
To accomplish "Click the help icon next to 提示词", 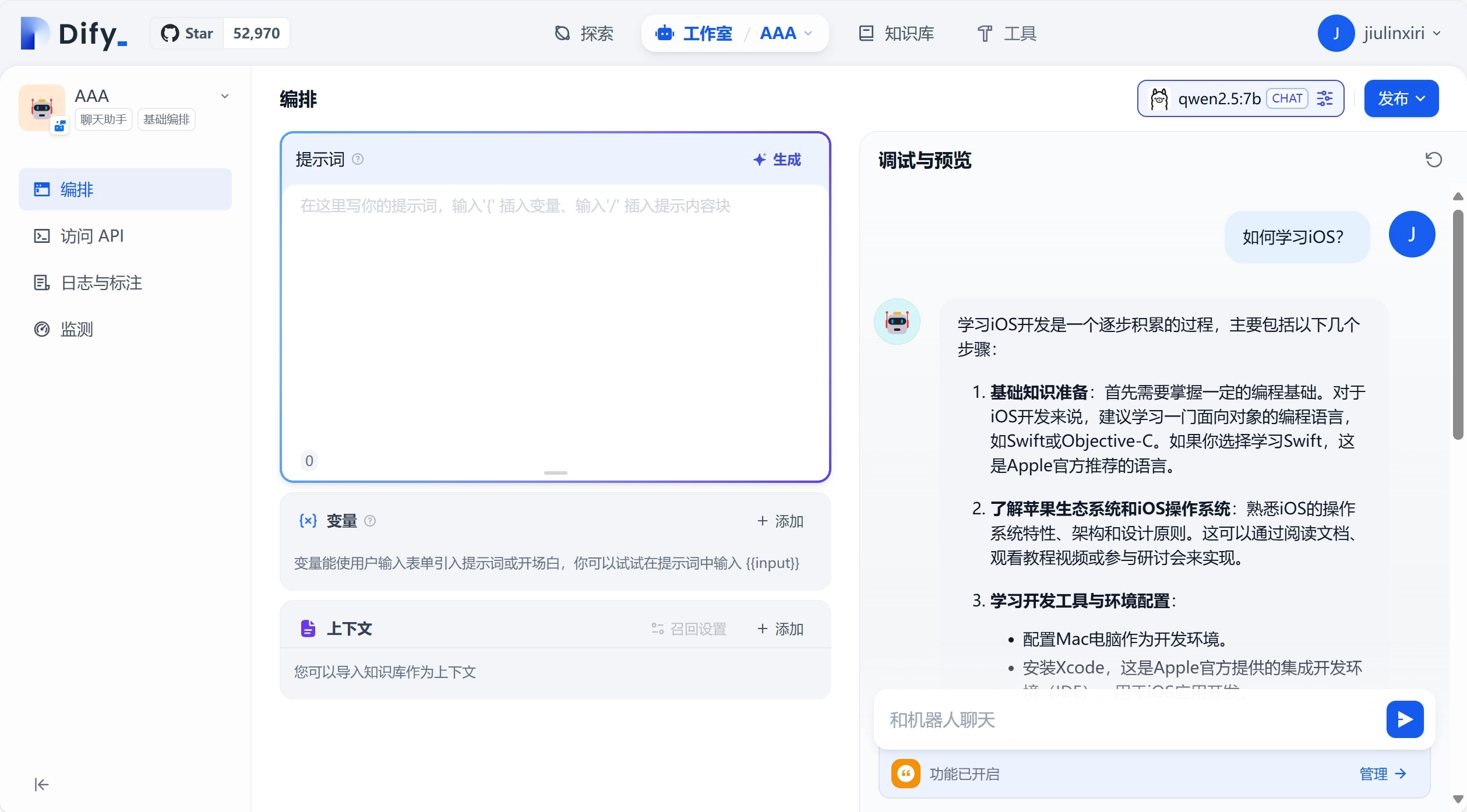I will click(x=358, y=159).
